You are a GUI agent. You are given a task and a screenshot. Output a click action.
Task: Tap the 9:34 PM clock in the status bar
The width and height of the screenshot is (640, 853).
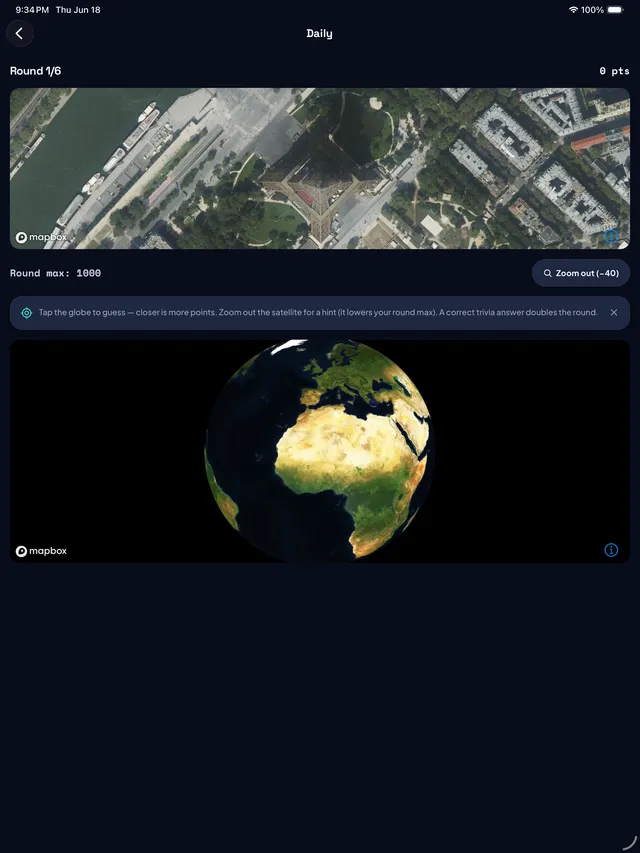[32, 10]
